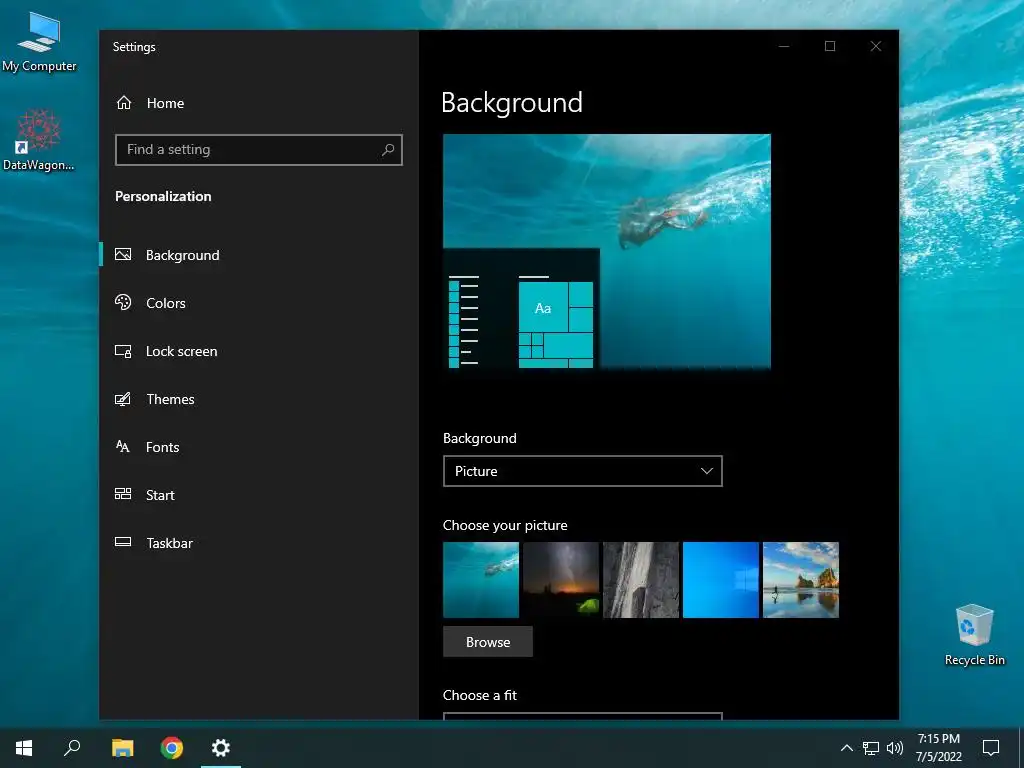Minimize the Settings window
The height and width of the screenshot is (768, 1024).
coord(784,46)
